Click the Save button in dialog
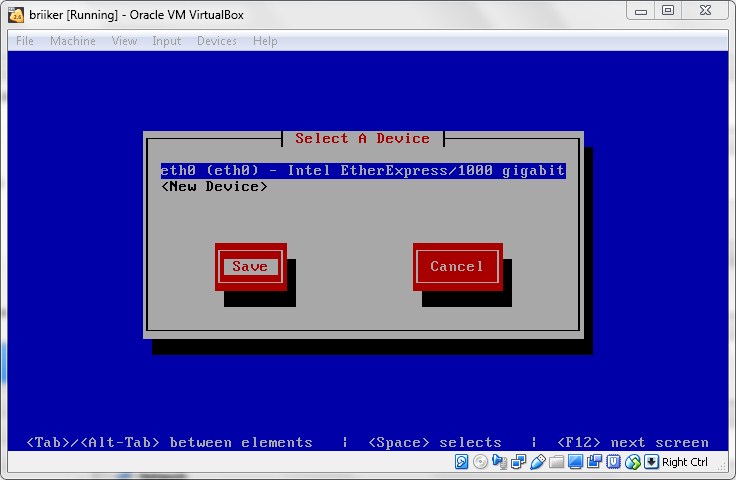This screenshot has width=736, height=480. (251, 267)
